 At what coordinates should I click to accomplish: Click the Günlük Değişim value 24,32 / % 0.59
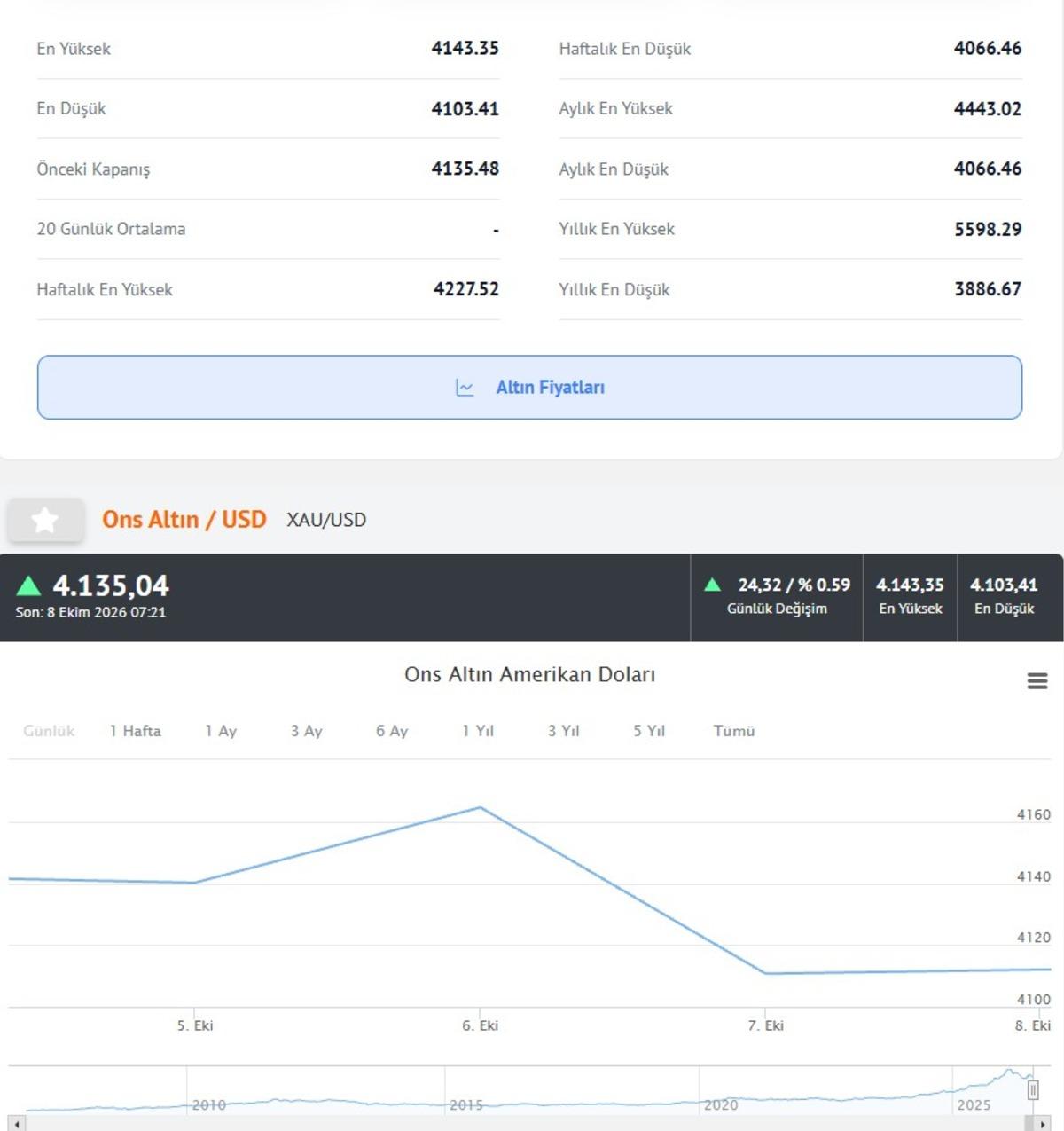click(794, 585)
